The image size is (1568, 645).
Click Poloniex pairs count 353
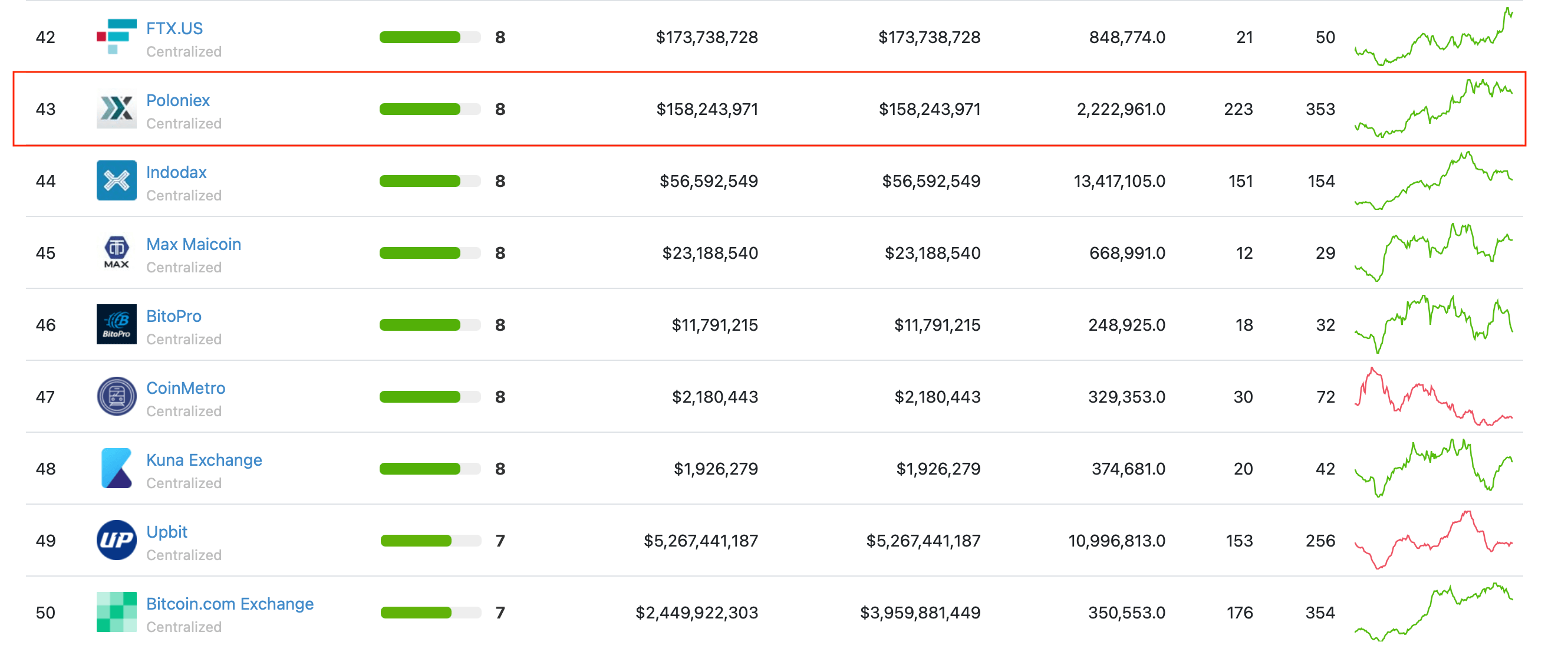click(1320, 110)
